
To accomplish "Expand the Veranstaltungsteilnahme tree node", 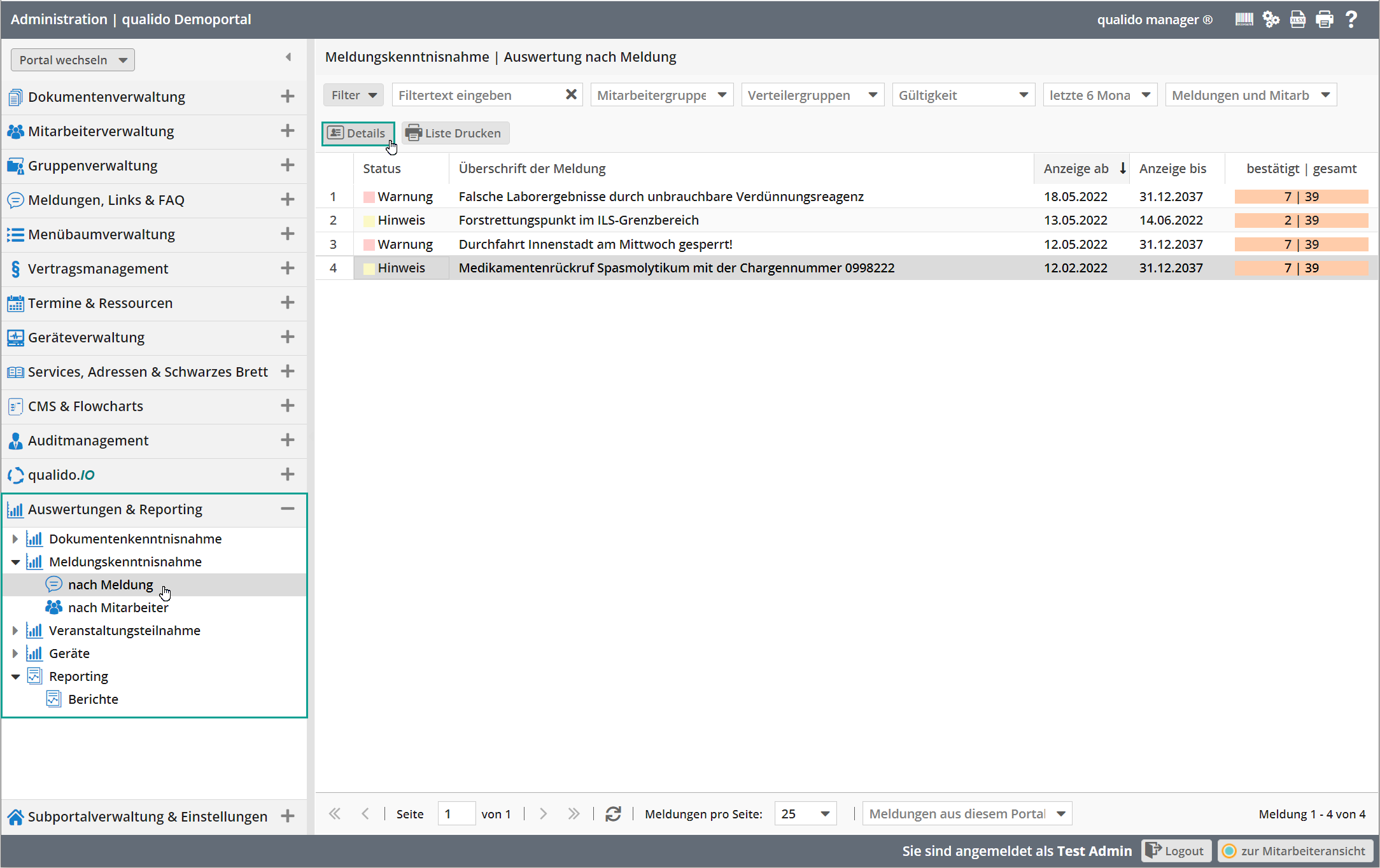I will pyautogui.click(x=15, y=630).
